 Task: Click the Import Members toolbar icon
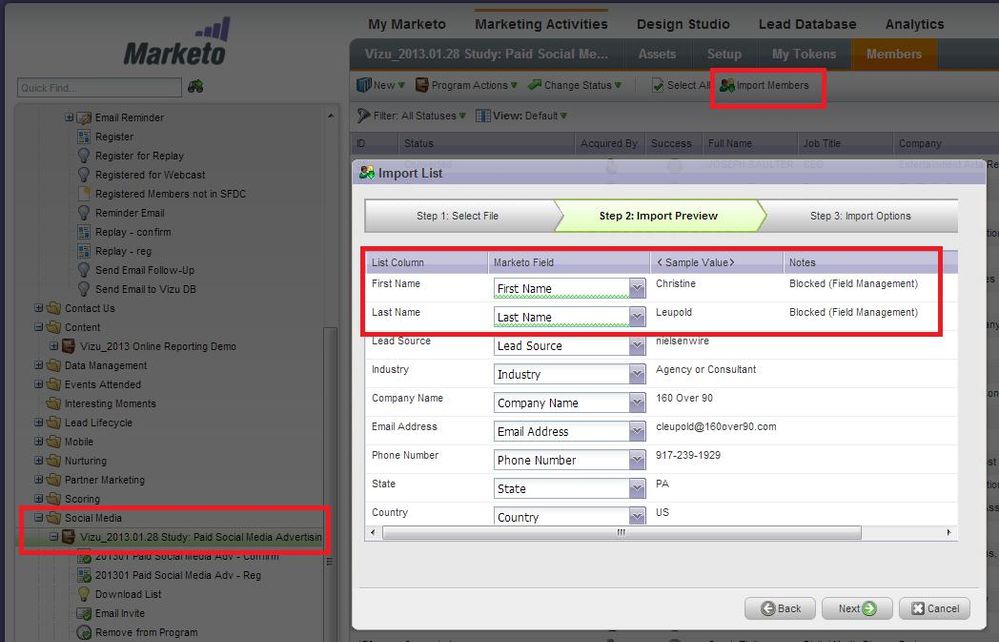click(727, 86)
